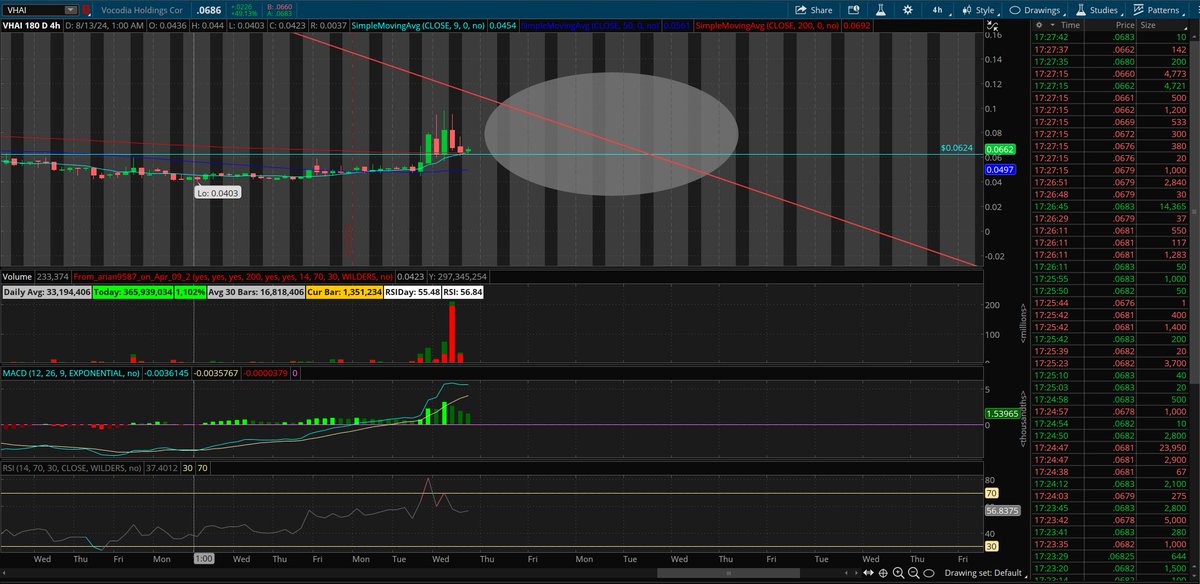Screen dimensions: 1200x584
Task: Click the 0.0497 blue price axis tag
Action: [x=1003, y=170]
